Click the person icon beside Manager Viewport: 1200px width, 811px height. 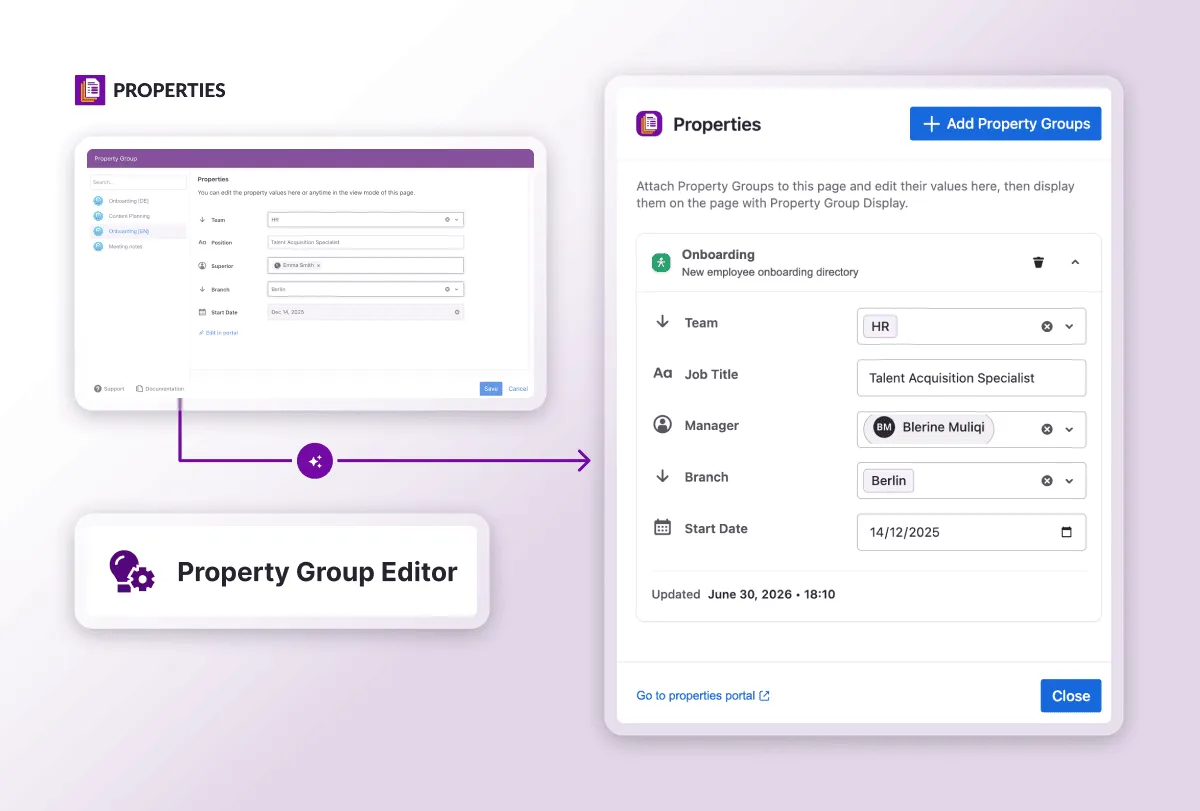662,424
